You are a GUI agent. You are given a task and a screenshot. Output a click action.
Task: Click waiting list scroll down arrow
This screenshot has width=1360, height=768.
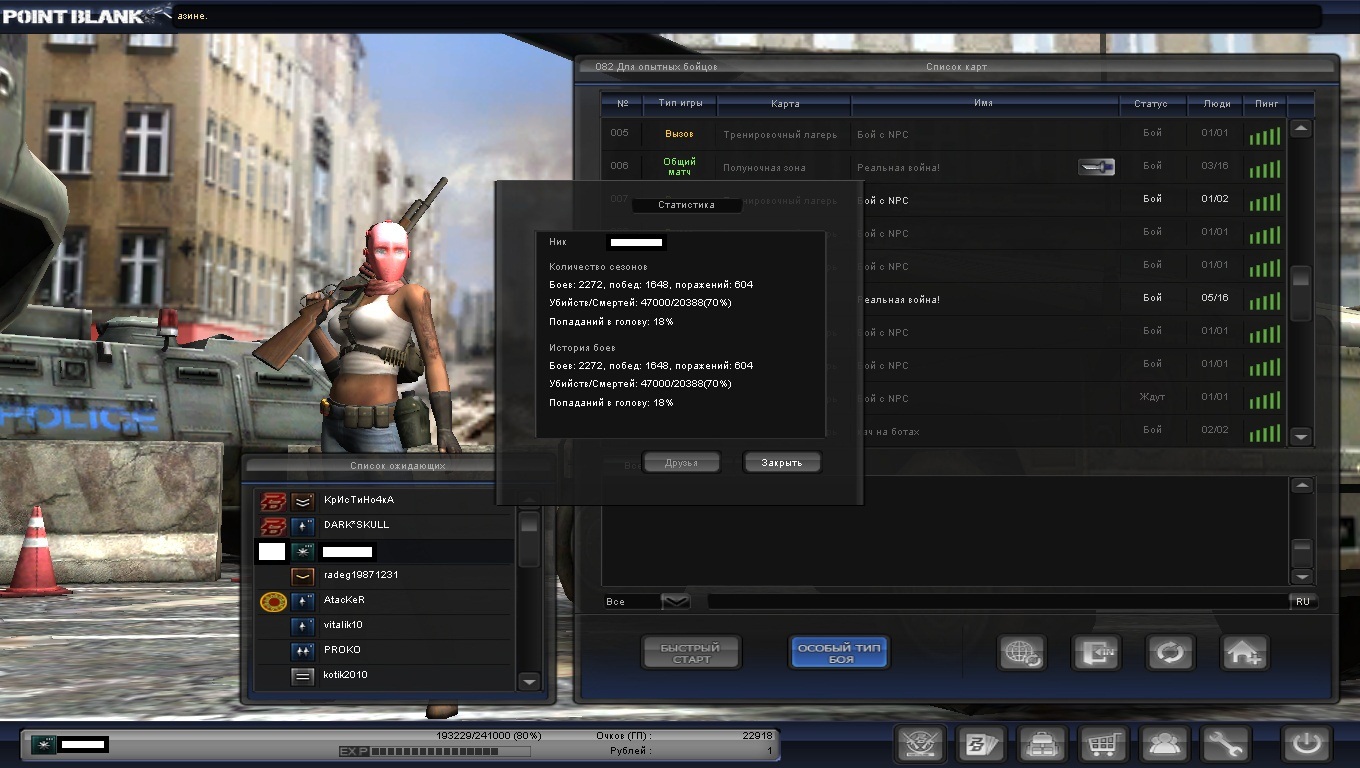coord(529,681)
